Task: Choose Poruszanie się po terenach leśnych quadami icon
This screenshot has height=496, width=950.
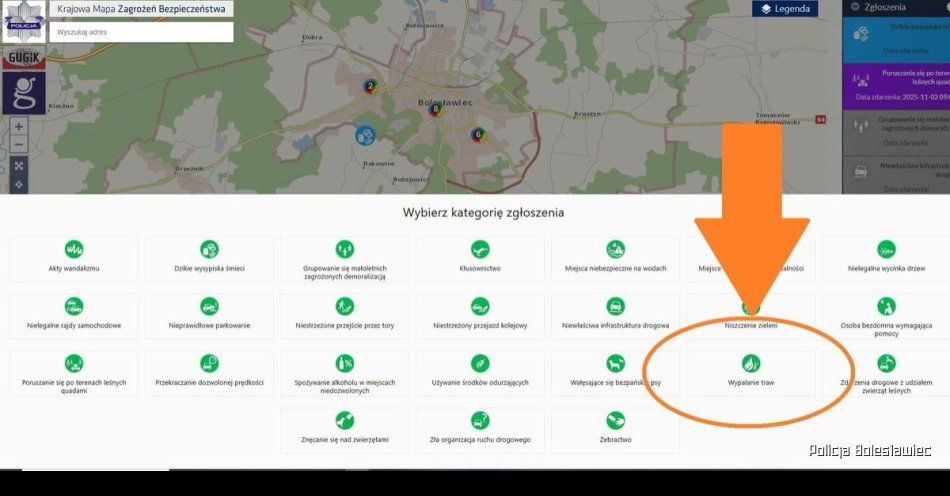Action: [x=74, y=363]
